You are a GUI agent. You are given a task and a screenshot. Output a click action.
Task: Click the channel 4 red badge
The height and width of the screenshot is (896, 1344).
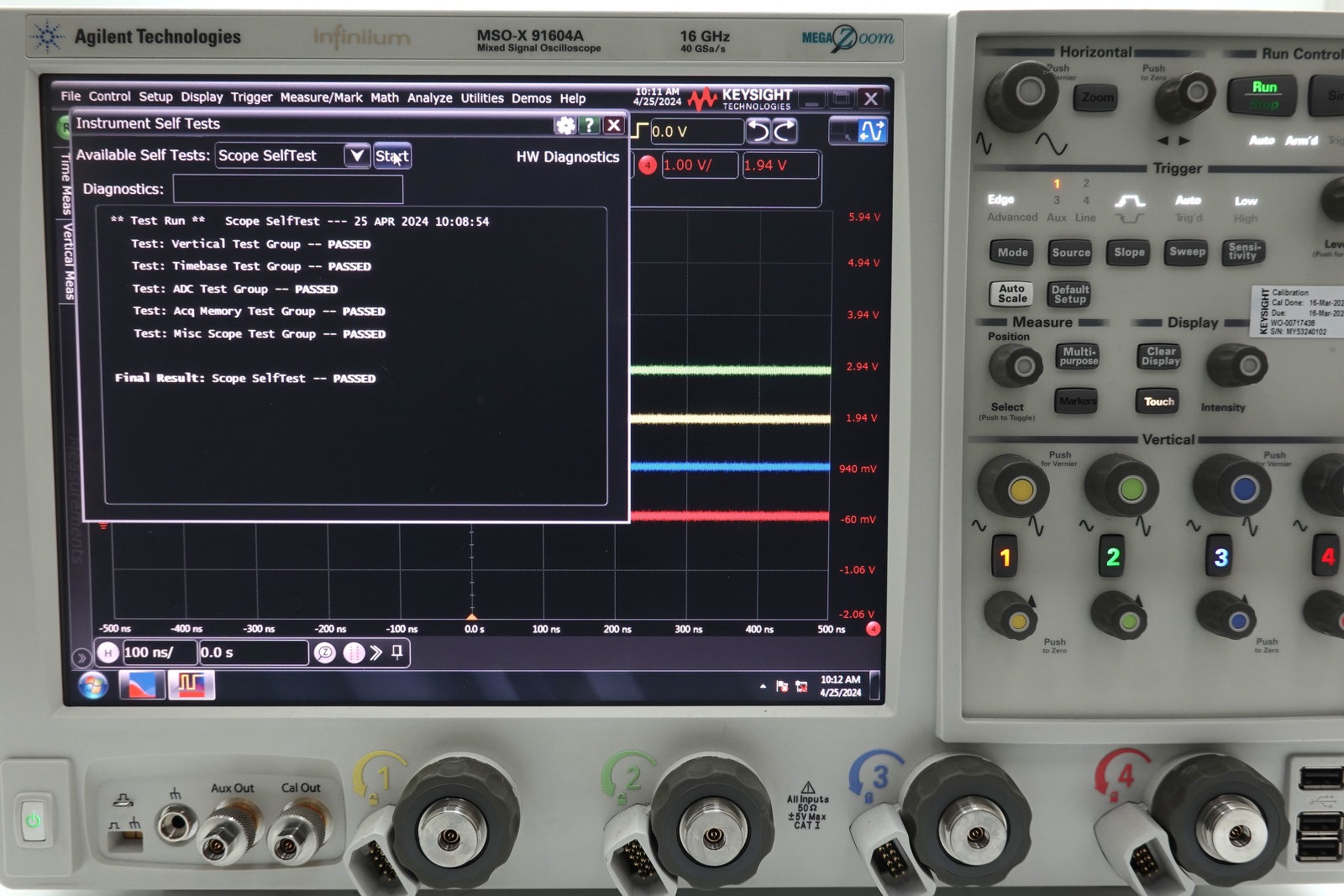pos(648,165)
